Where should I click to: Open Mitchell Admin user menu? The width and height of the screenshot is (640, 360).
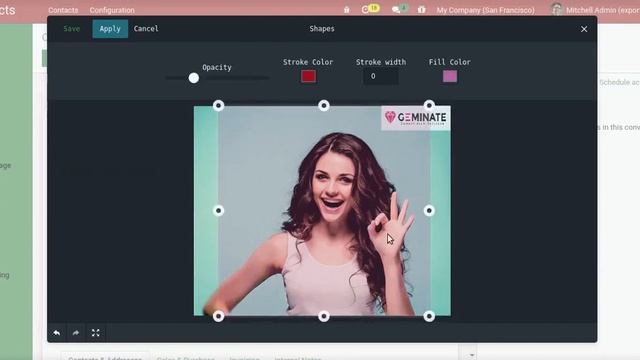[x=595, y=9]
